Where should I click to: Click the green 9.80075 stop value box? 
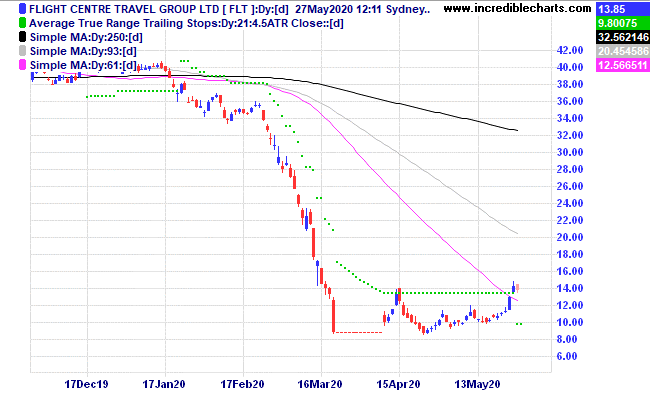pyautogui.click(x=623, y=23)
